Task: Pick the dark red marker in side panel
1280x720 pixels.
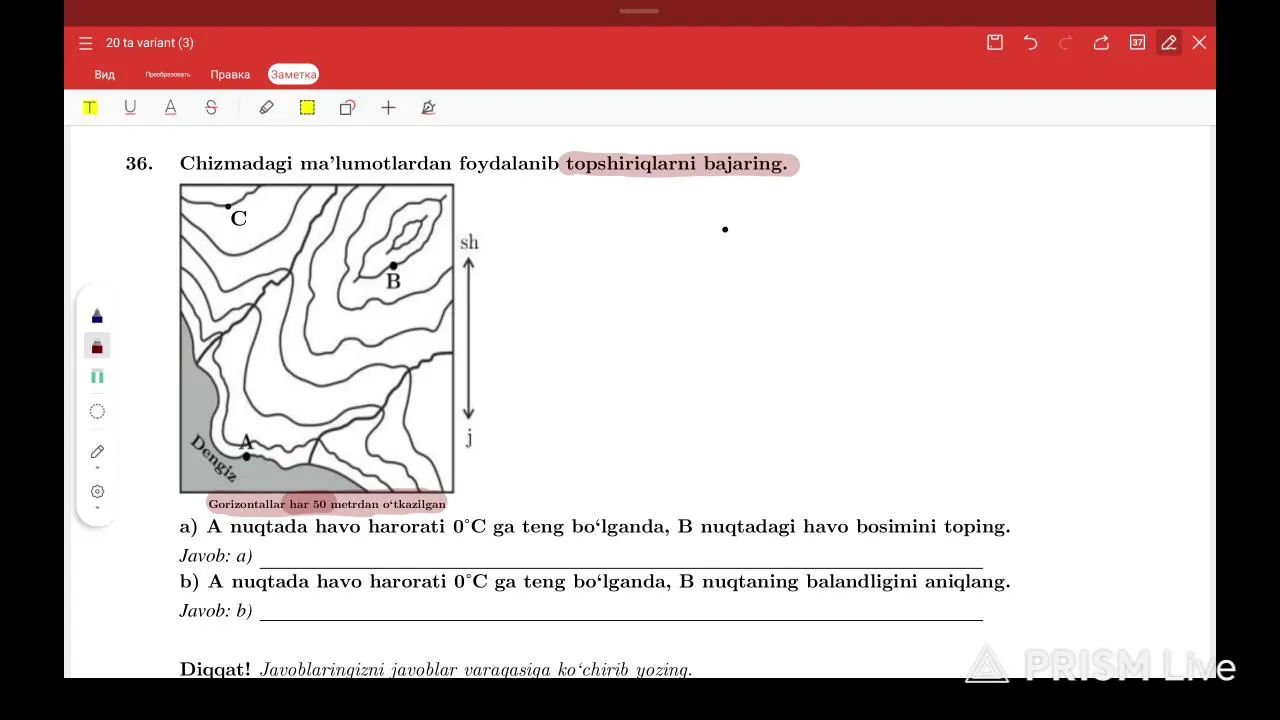Action: tap(97, 346)
